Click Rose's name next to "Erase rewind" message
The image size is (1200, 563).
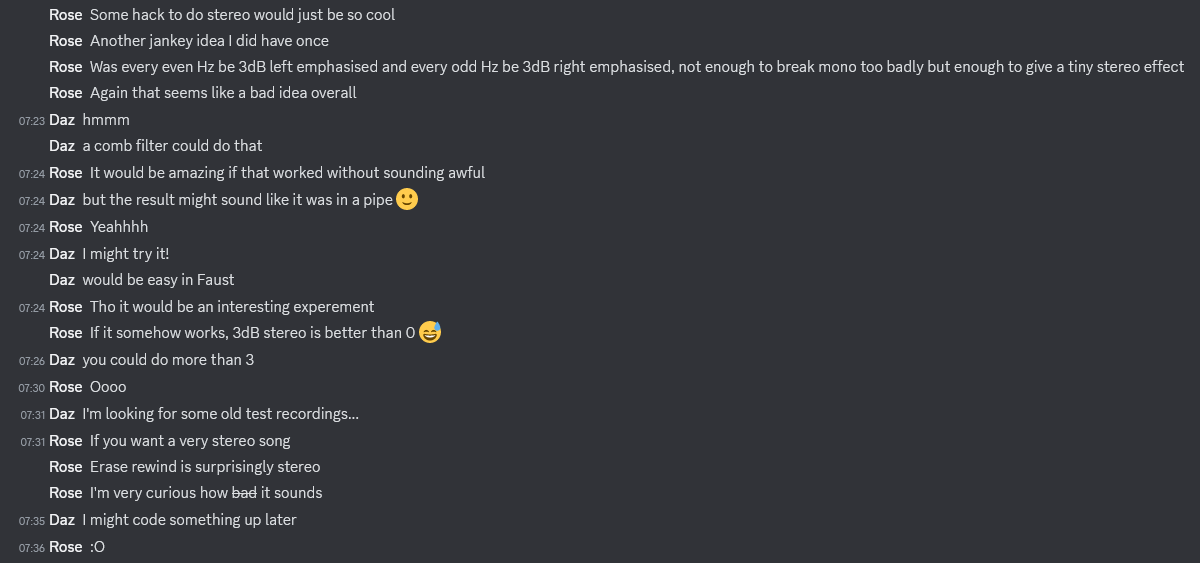pyautogui.click(x=66, y=467)
